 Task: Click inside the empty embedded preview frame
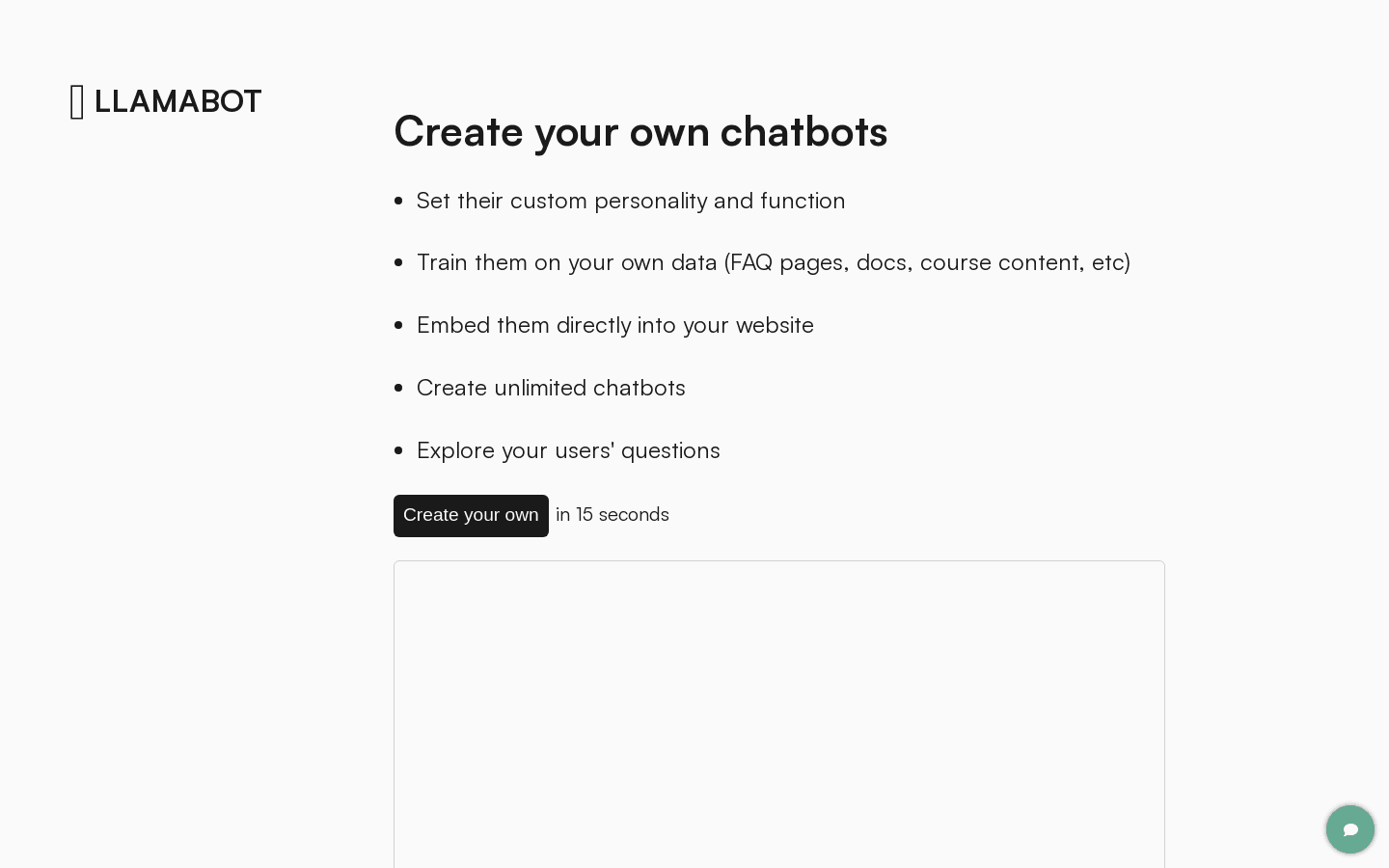coord(778,714)
